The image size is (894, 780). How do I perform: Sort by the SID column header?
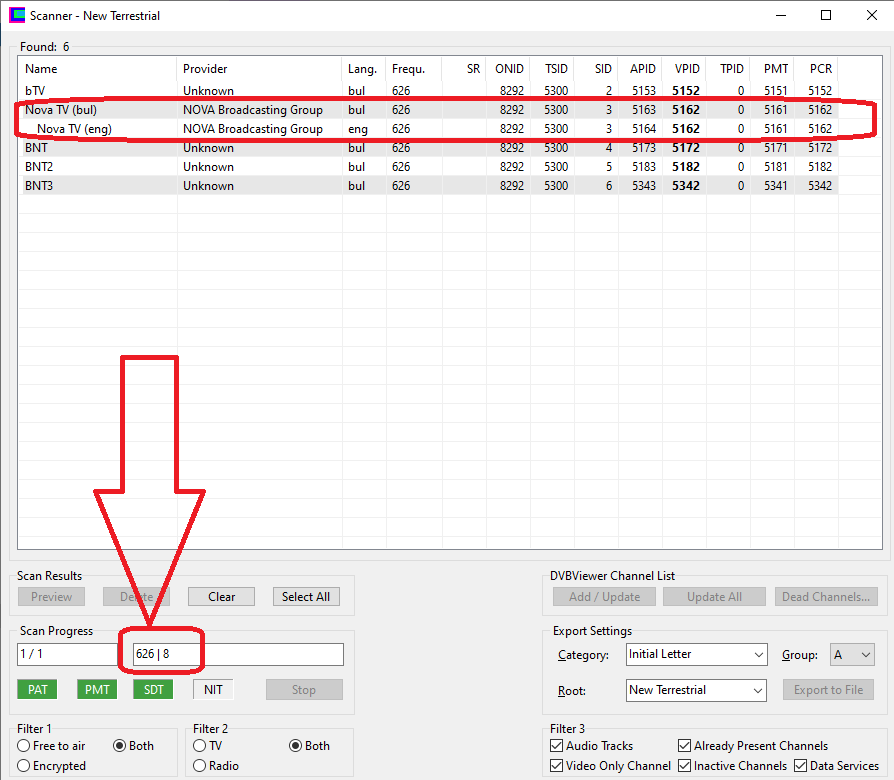coord(596,69)
